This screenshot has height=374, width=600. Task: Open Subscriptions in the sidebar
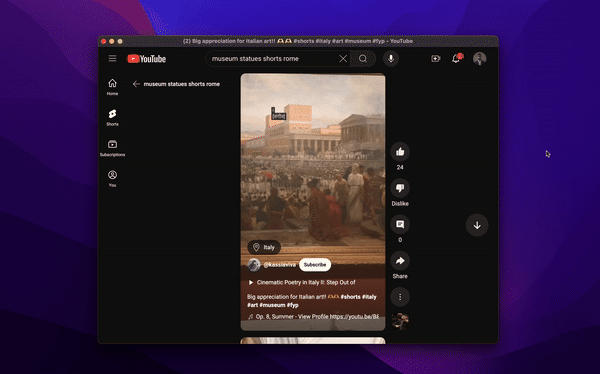pyautogui.click(x=112, y=148)
